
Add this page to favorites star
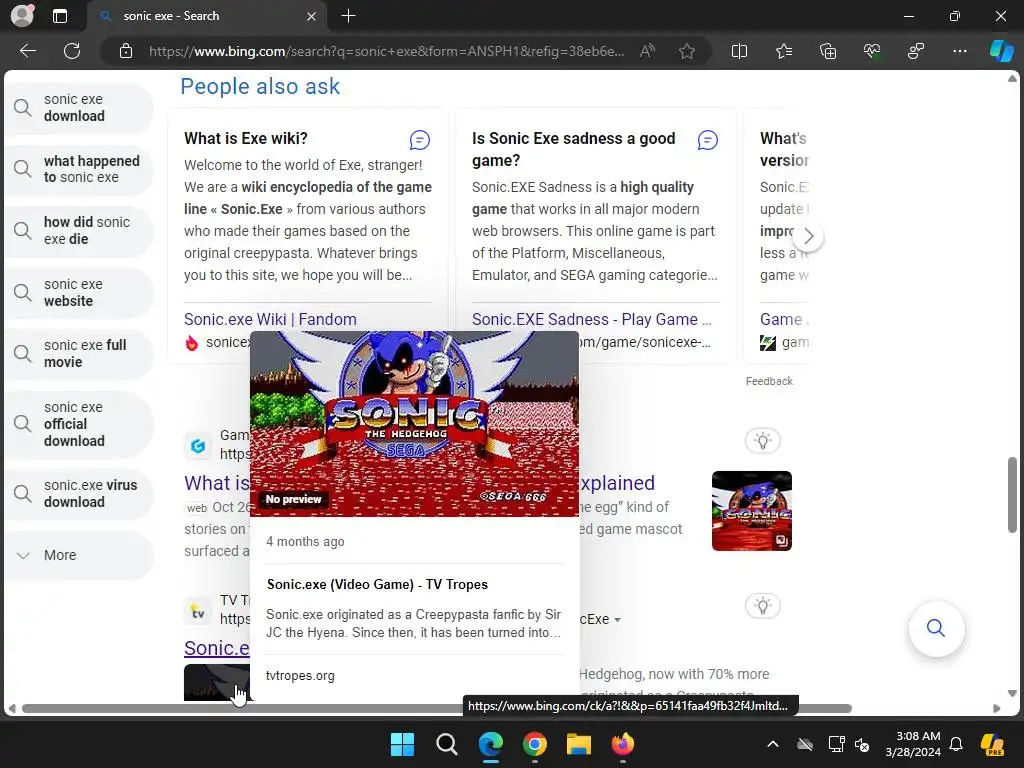[686, 51]
